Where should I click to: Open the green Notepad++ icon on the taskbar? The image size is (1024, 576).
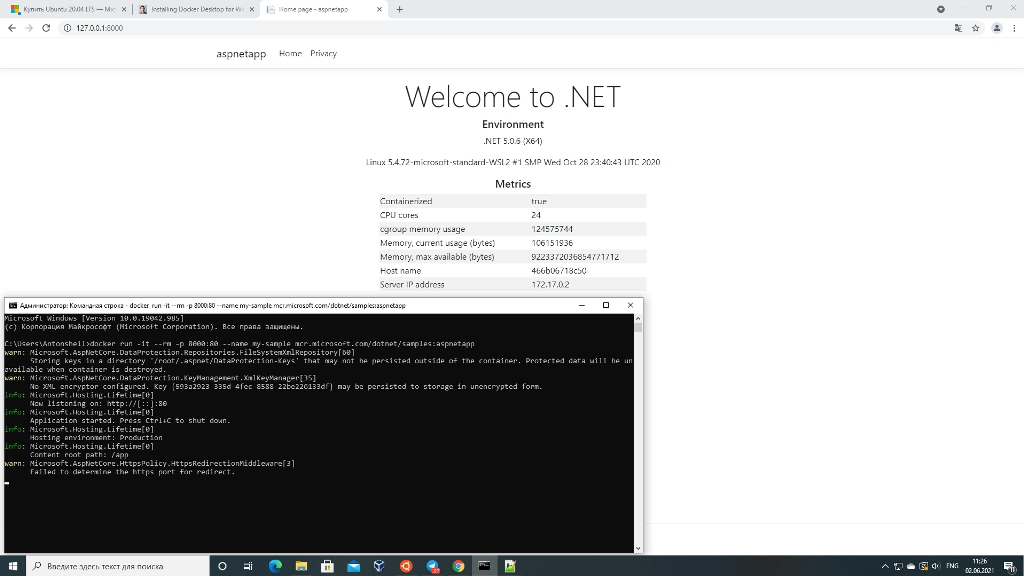pos(510,566)
